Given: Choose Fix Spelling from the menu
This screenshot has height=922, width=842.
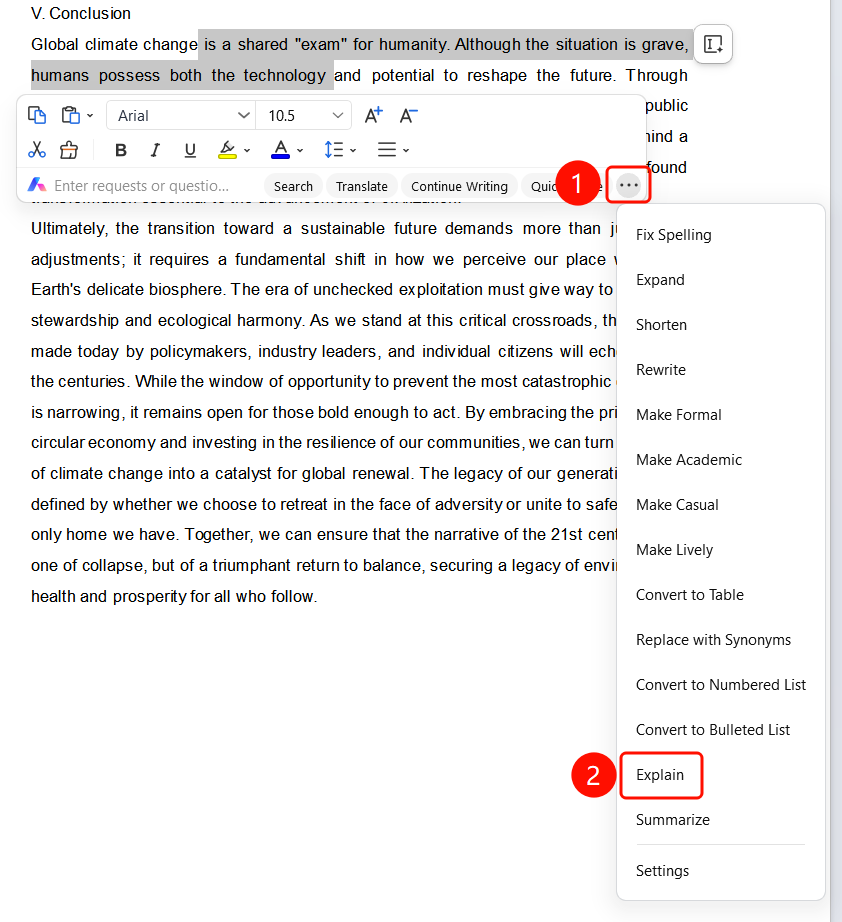Looking at the screenshot, I should tap(674, 235).
